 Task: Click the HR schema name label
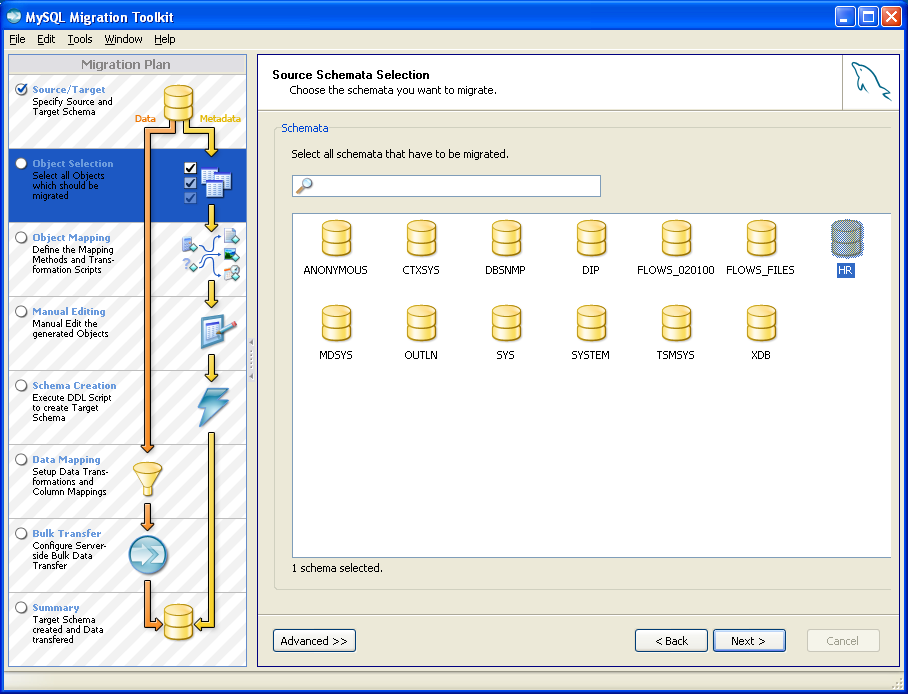[x=845, y=270]
